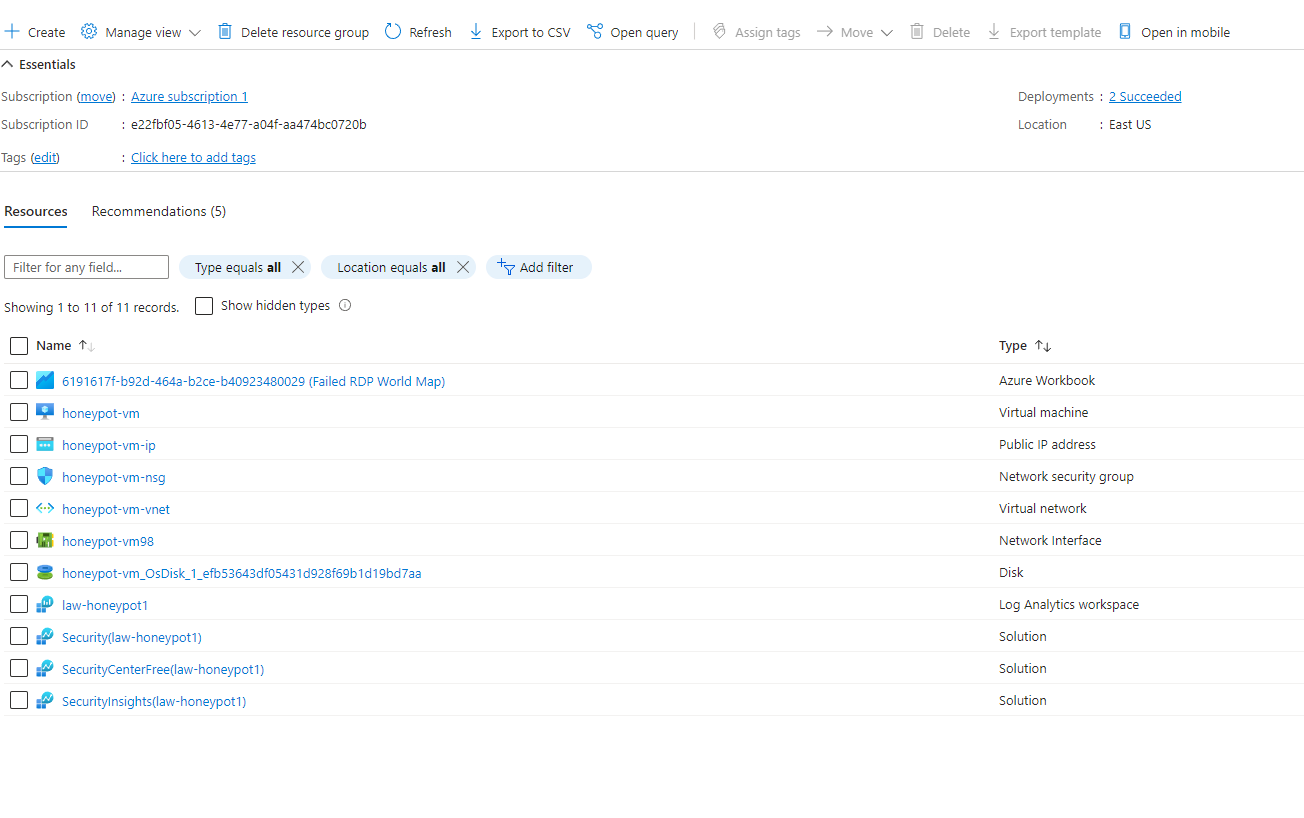
Task: Open the honeypot-vm resource link
Action: point(101,413)
